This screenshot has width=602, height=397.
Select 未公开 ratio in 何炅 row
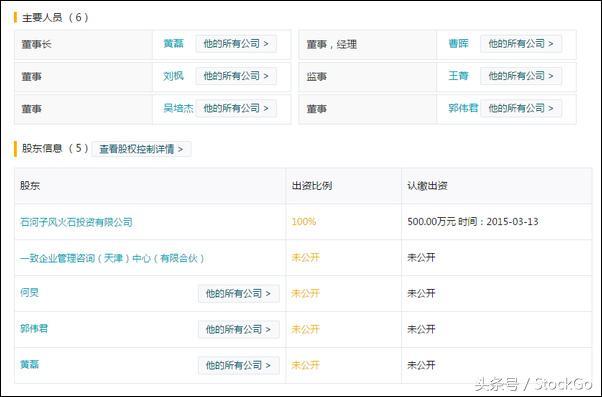pos(306,293)
